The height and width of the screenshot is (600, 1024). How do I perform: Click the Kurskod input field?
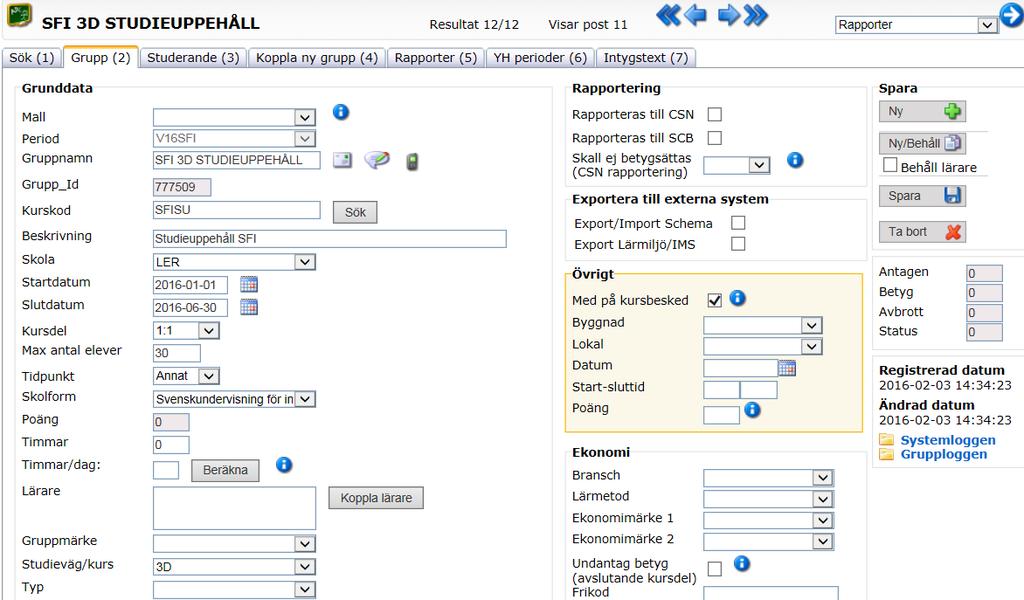237,210
